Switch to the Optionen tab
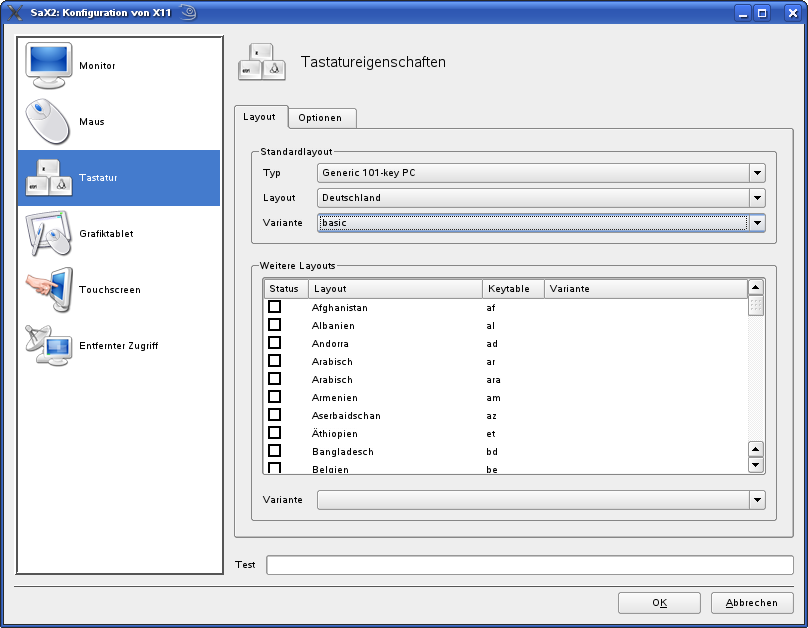The height and width of the screenshot is (628, 808). click(x=320, y=118)
